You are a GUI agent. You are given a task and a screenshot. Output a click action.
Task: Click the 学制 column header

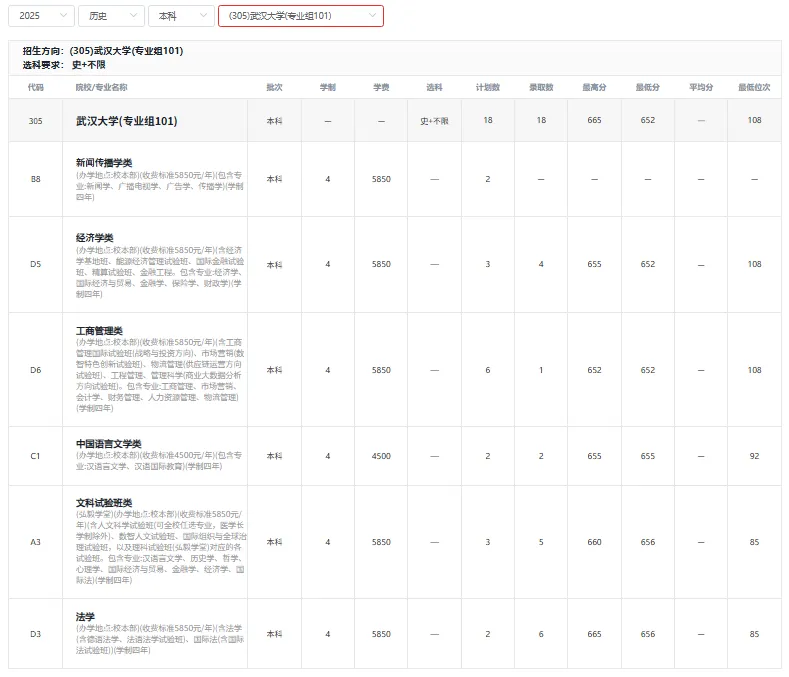tap(328, 87)
